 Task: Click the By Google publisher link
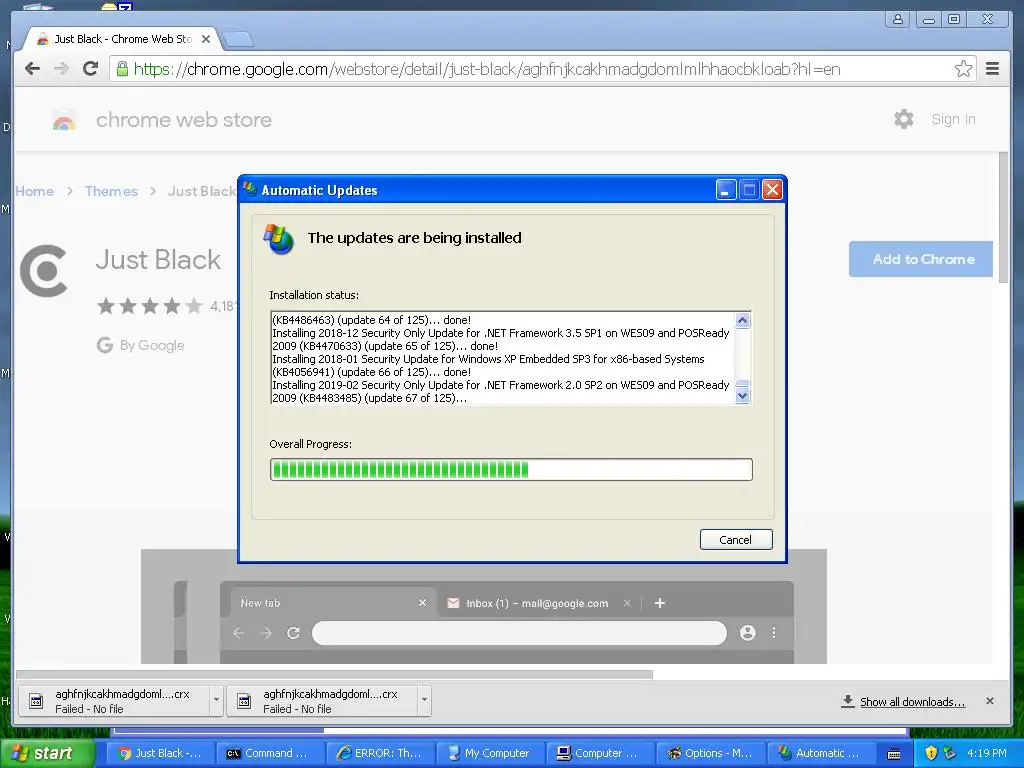point(152,345)
